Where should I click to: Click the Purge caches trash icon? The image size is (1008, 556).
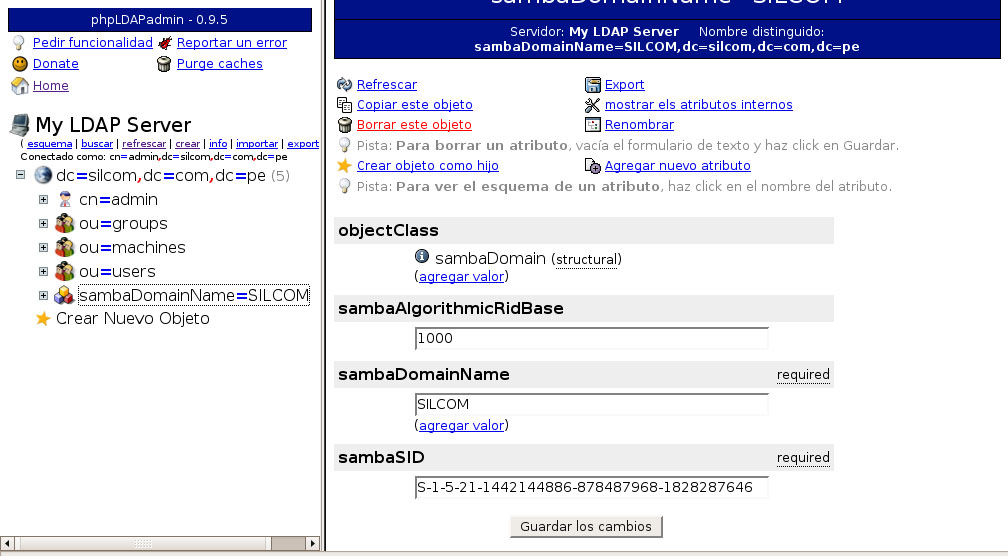point(164,64)
